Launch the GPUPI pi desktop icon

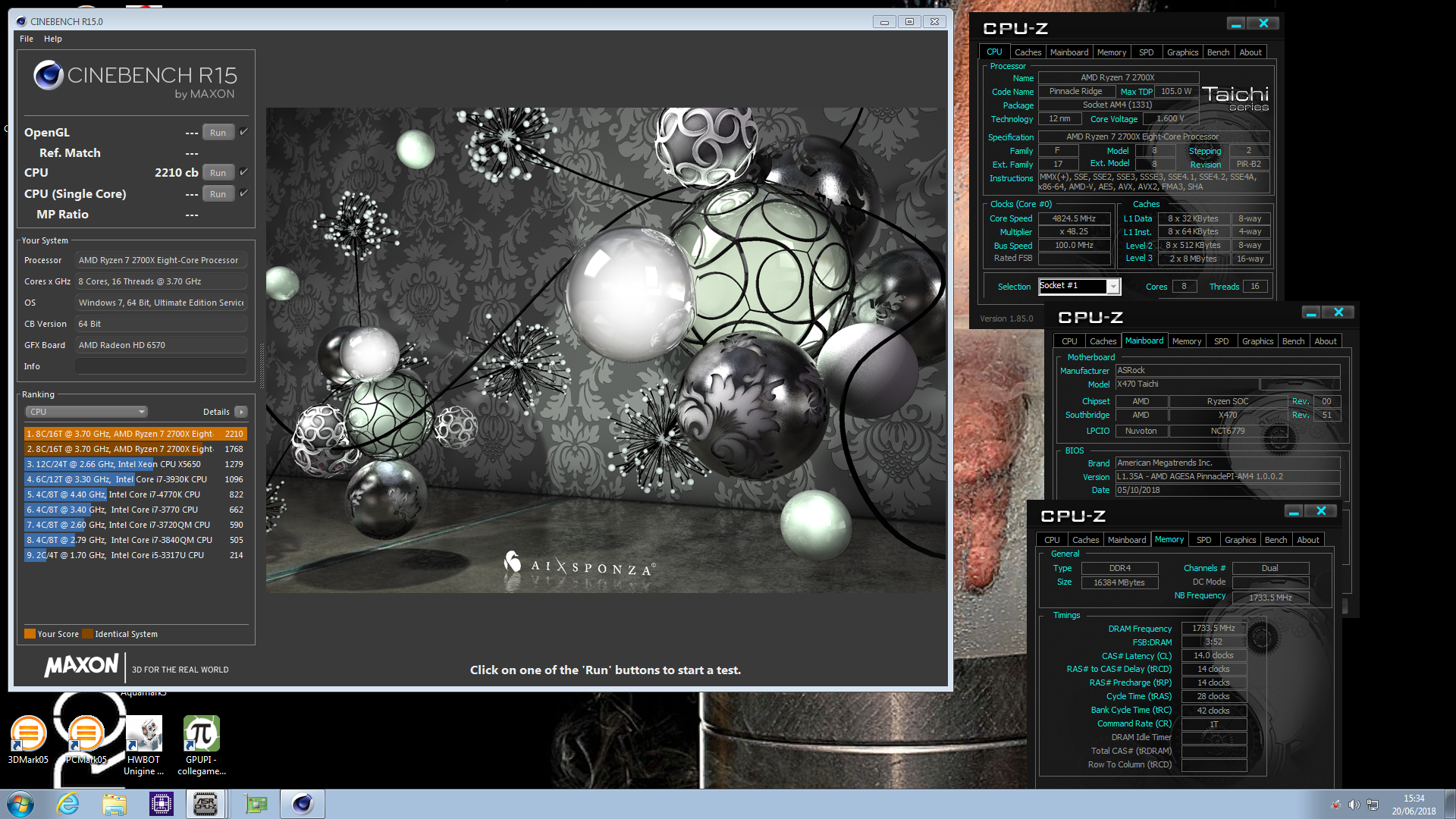click(x=202, y=745)
